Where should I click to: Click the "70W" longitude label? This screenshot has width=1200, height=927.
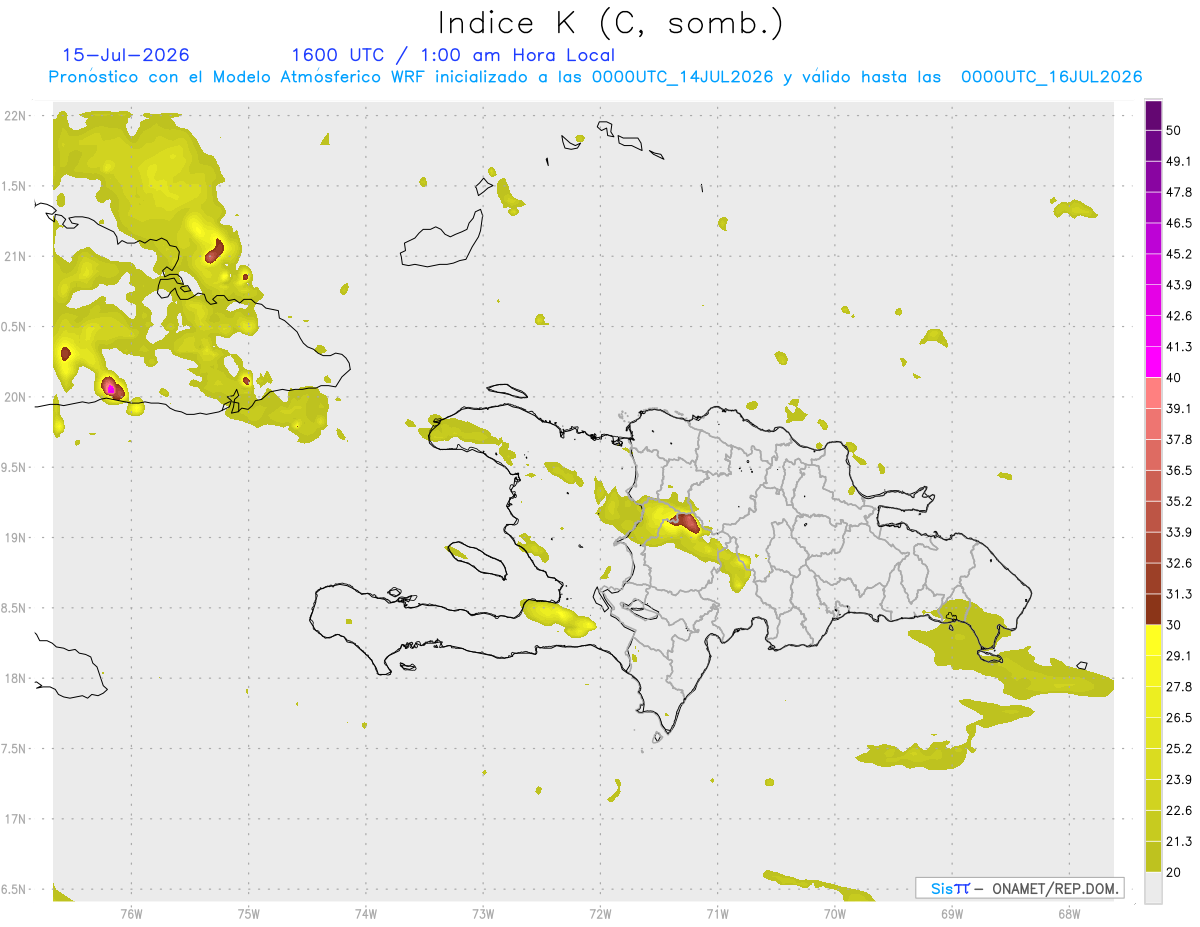835,913
